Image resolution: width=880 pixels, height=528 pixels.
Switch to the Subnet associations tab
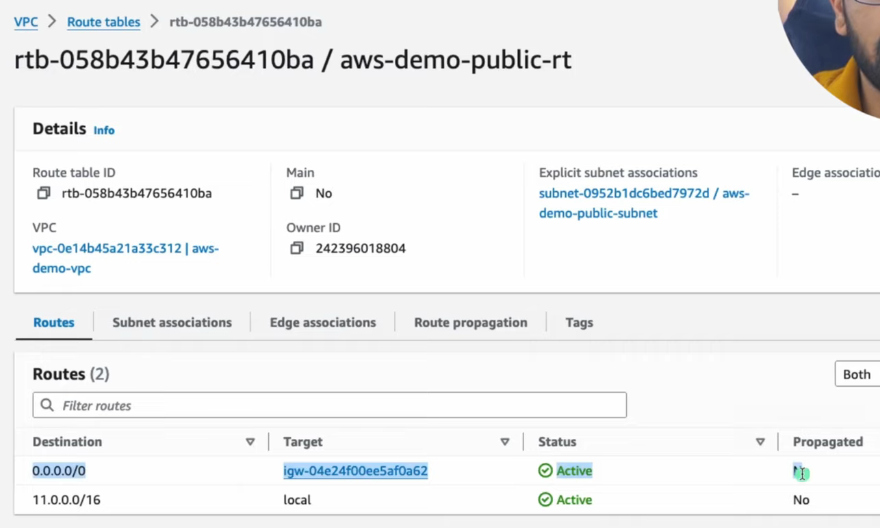172,322
